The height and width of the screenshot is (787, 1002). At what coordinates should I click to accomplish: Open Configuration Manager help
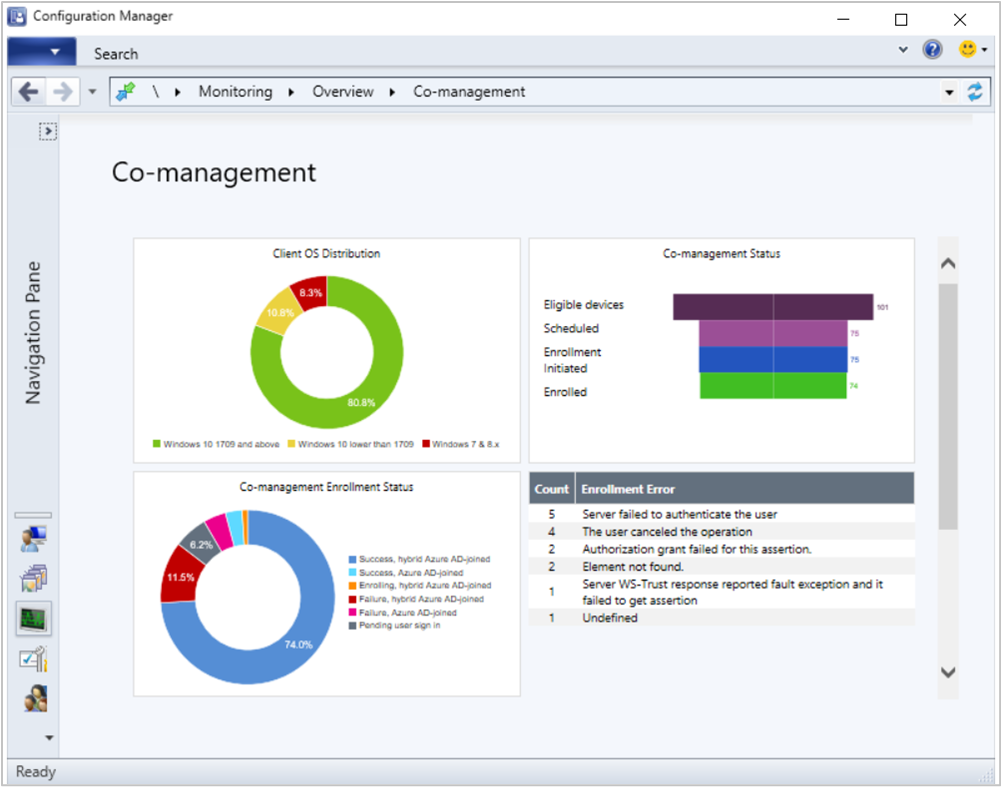pyautogui.click(x=933, y=51)
